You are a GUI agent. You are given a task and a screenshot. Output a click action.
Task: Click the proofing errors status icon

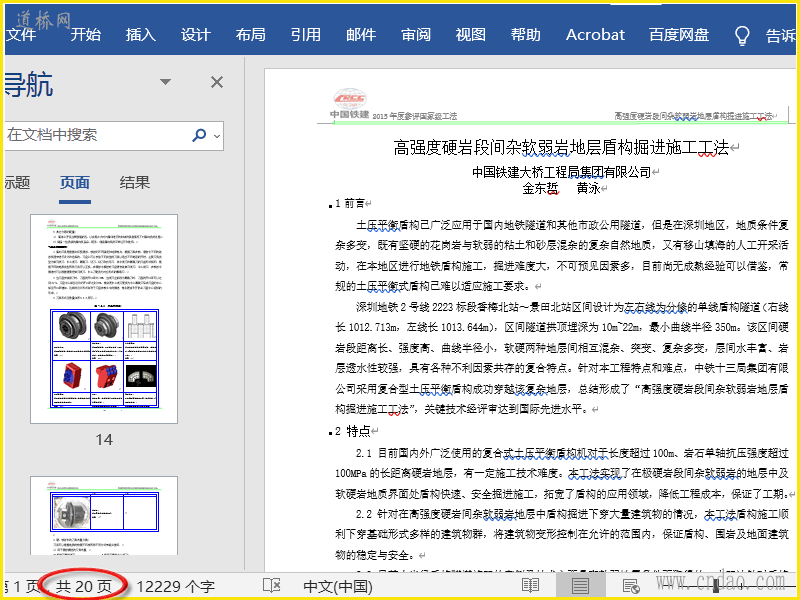click(x=271, y=586)
